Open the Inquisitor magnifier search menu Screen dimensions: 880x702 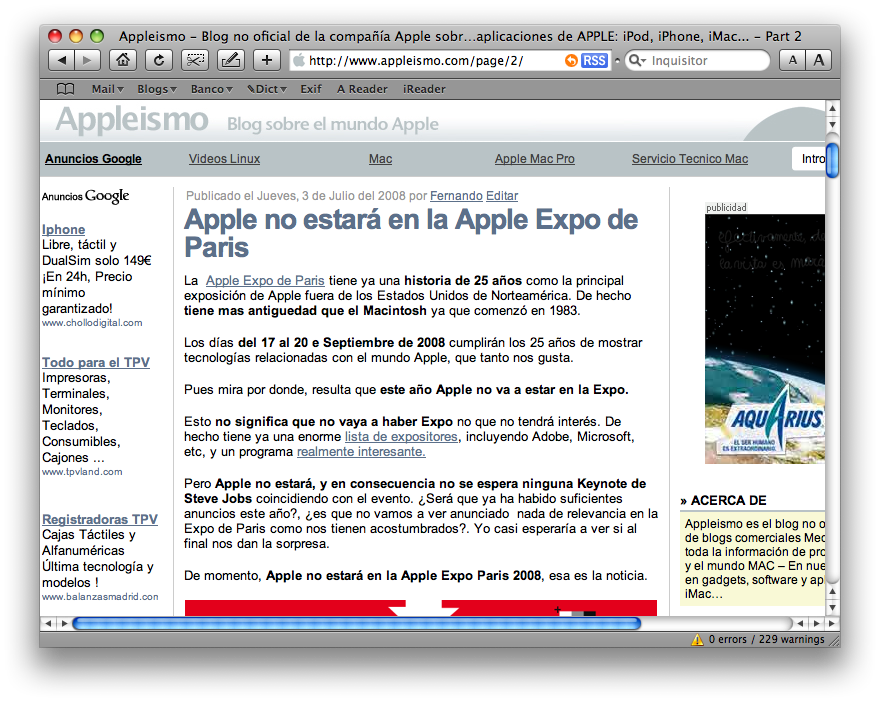pos(637,61)
